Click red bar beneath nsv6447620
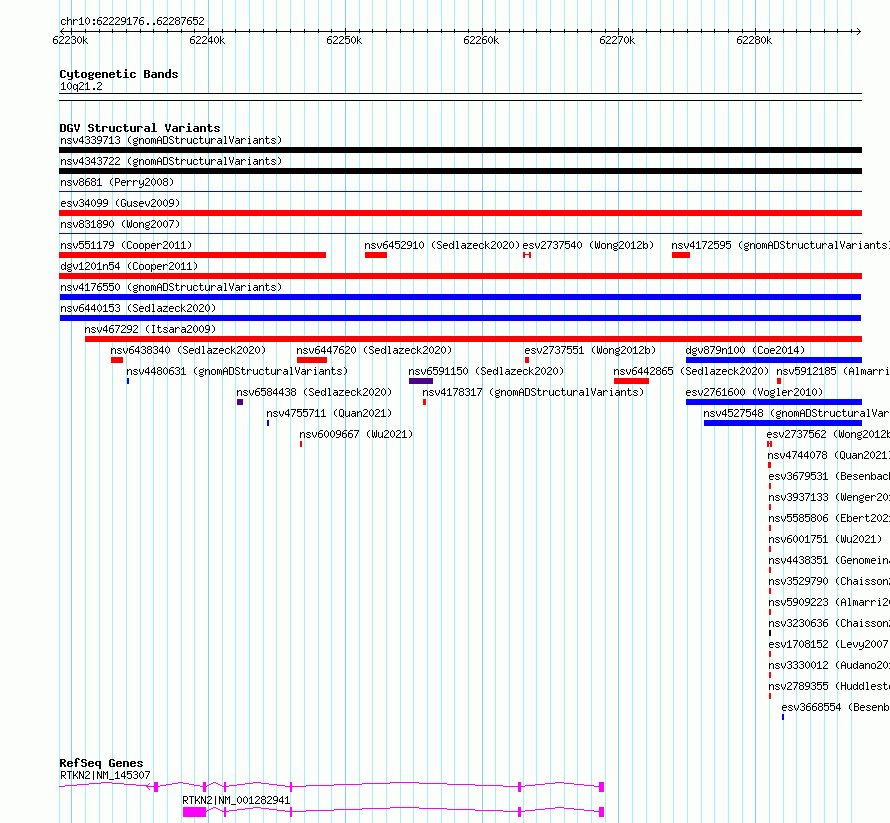Image resolution: width=890 pixels, height=823 pixels. click(x=312, y=360)
